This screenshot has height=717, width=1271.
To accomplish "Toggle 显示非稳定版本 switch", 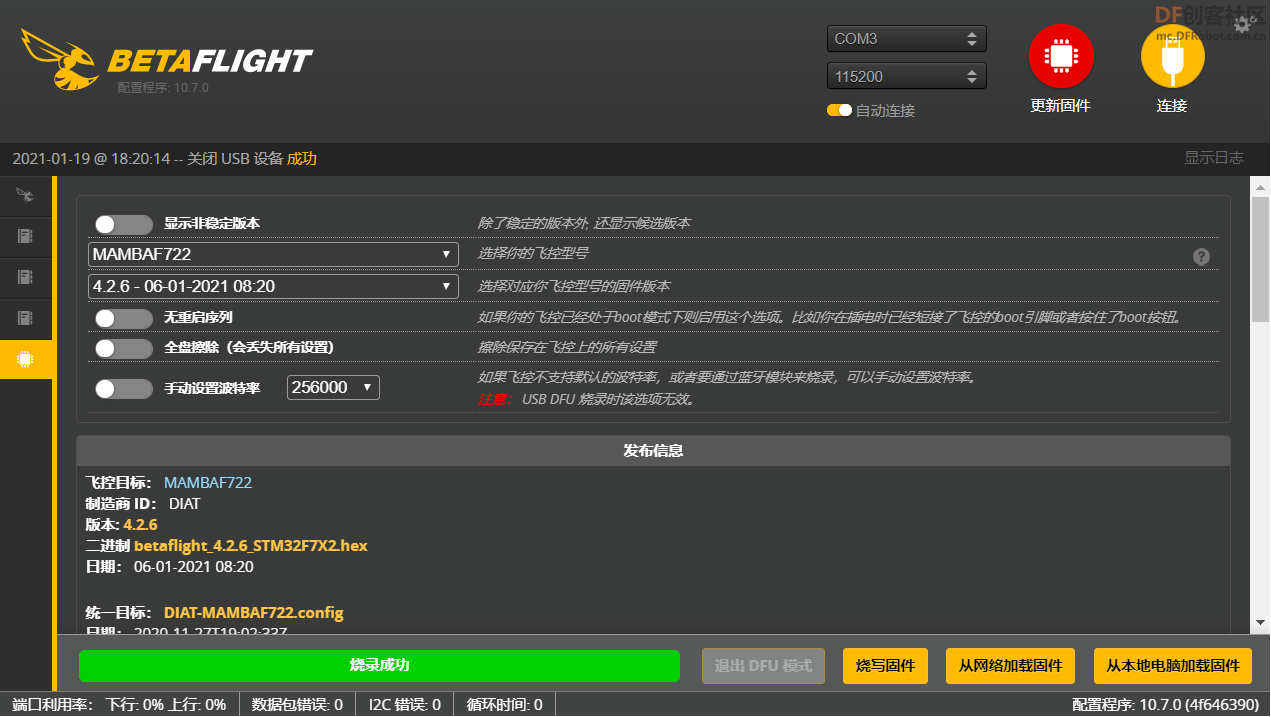I will pyautogui.click(x=124, y=224).
